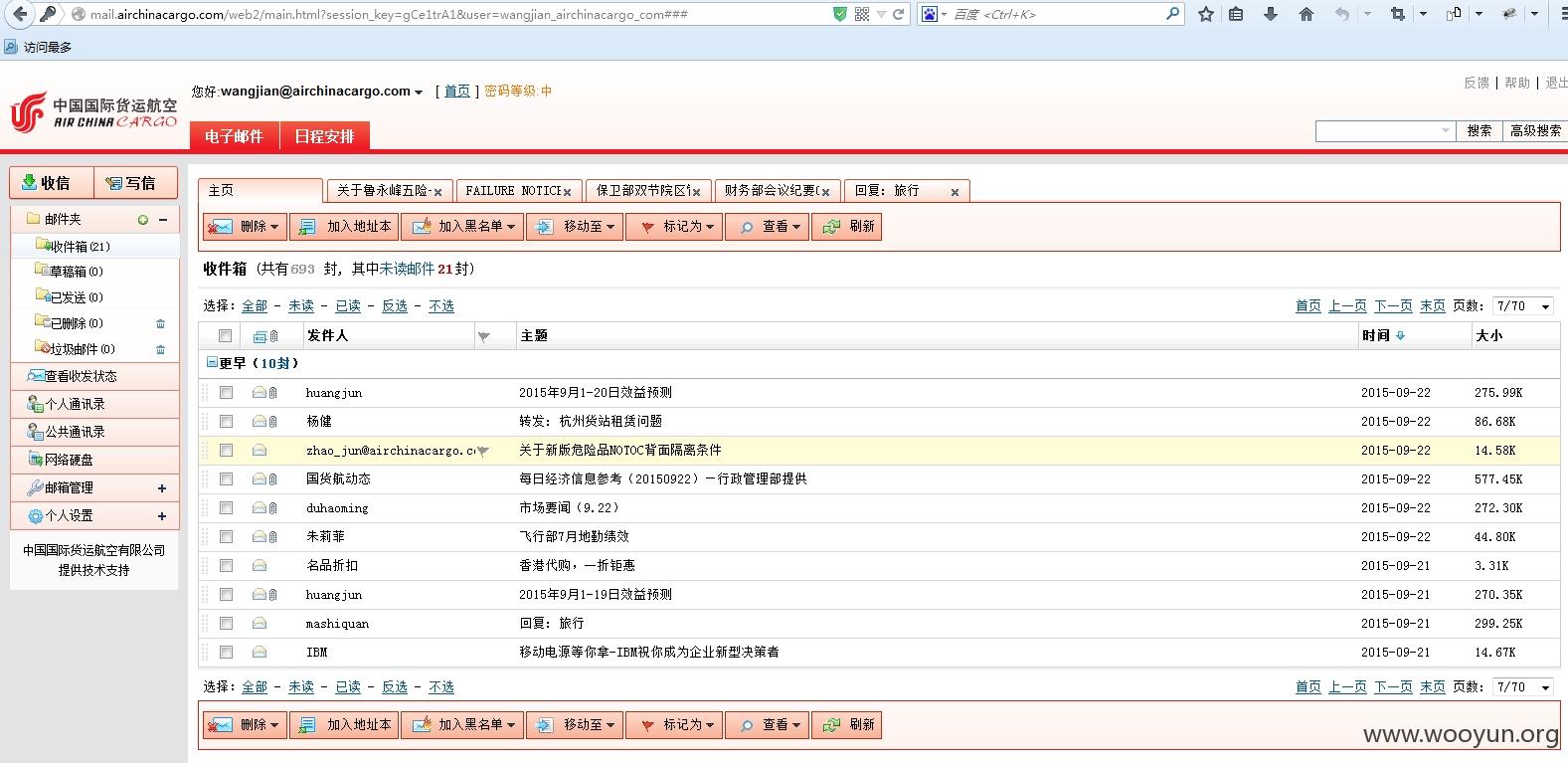The image size is (1568, 763).
Task: Close the 保卫部双节院区 tab
Action: pyautogui.click(x=696, y=192)
